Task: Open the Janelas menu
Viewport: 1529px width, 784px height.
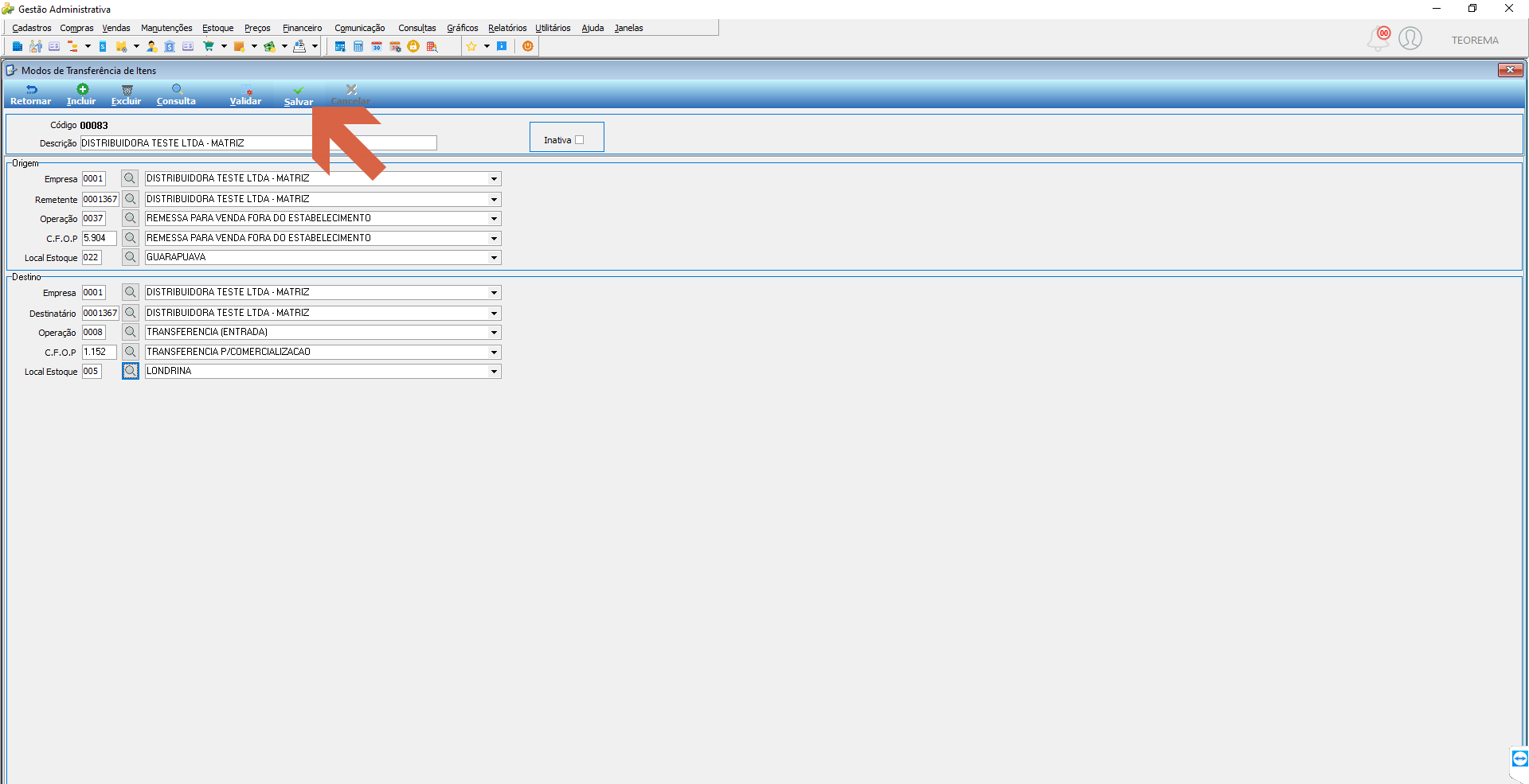Action: click(x=628, y=28)
